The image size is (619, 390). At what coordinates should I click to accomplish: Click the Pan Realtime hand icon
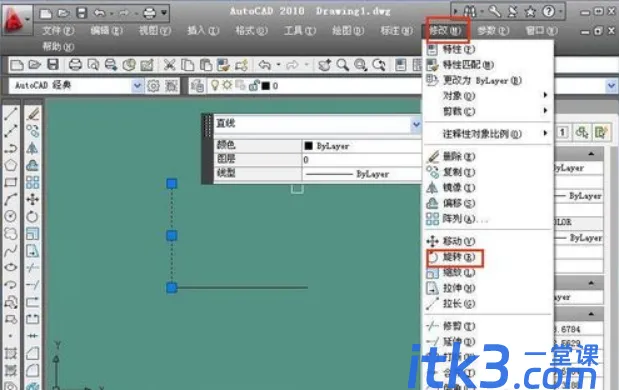coord(325,64)
